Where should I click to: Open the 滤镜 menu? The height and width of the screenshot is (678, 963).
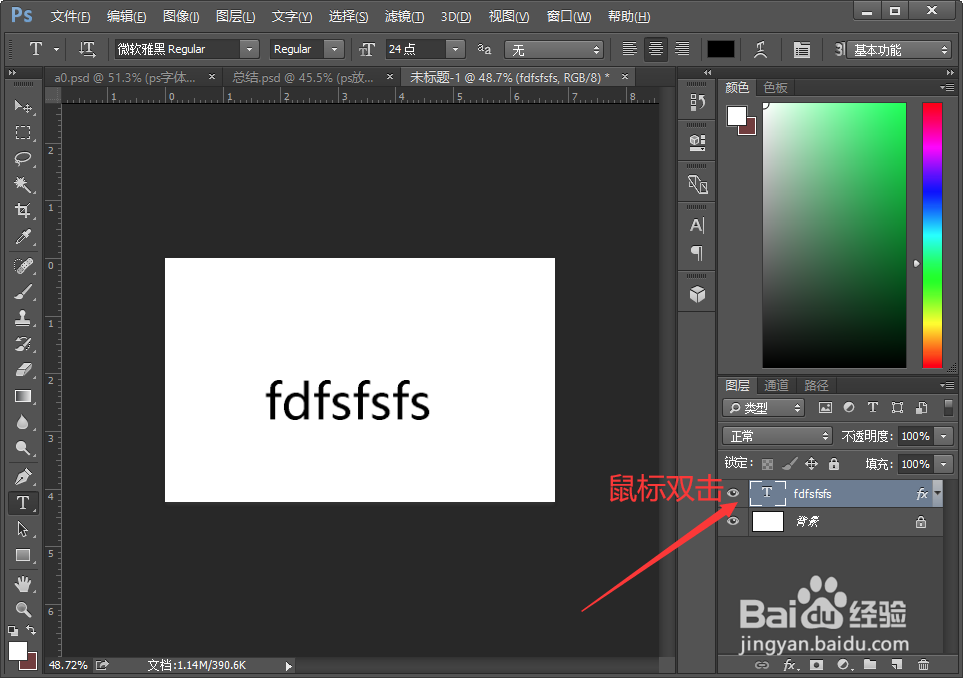[x=403, y=16]
